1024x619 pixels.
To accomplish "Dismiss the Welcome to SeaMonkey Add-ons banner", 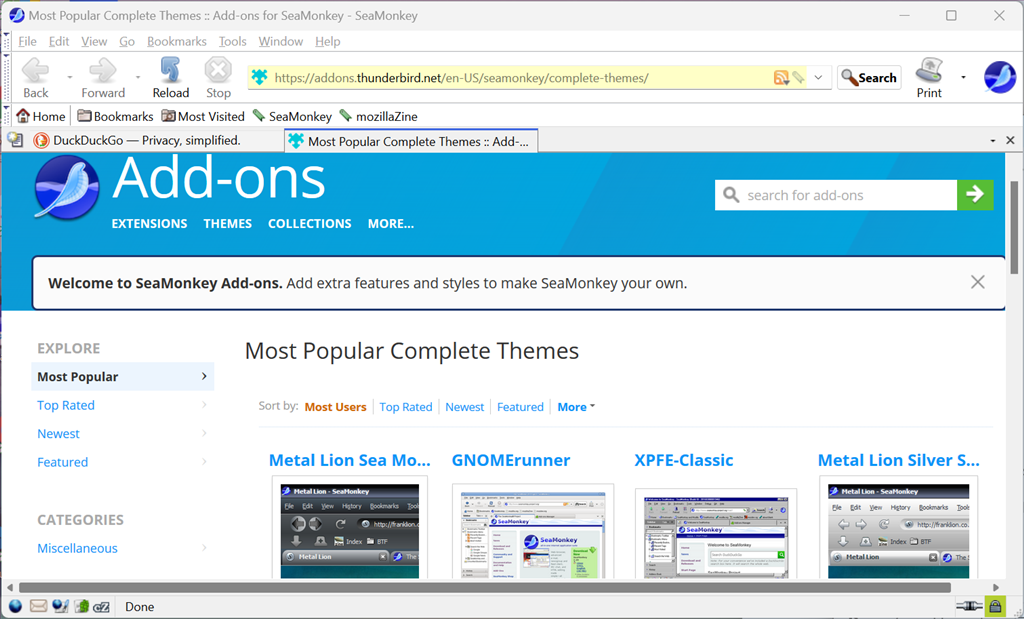I will (978, 282).
